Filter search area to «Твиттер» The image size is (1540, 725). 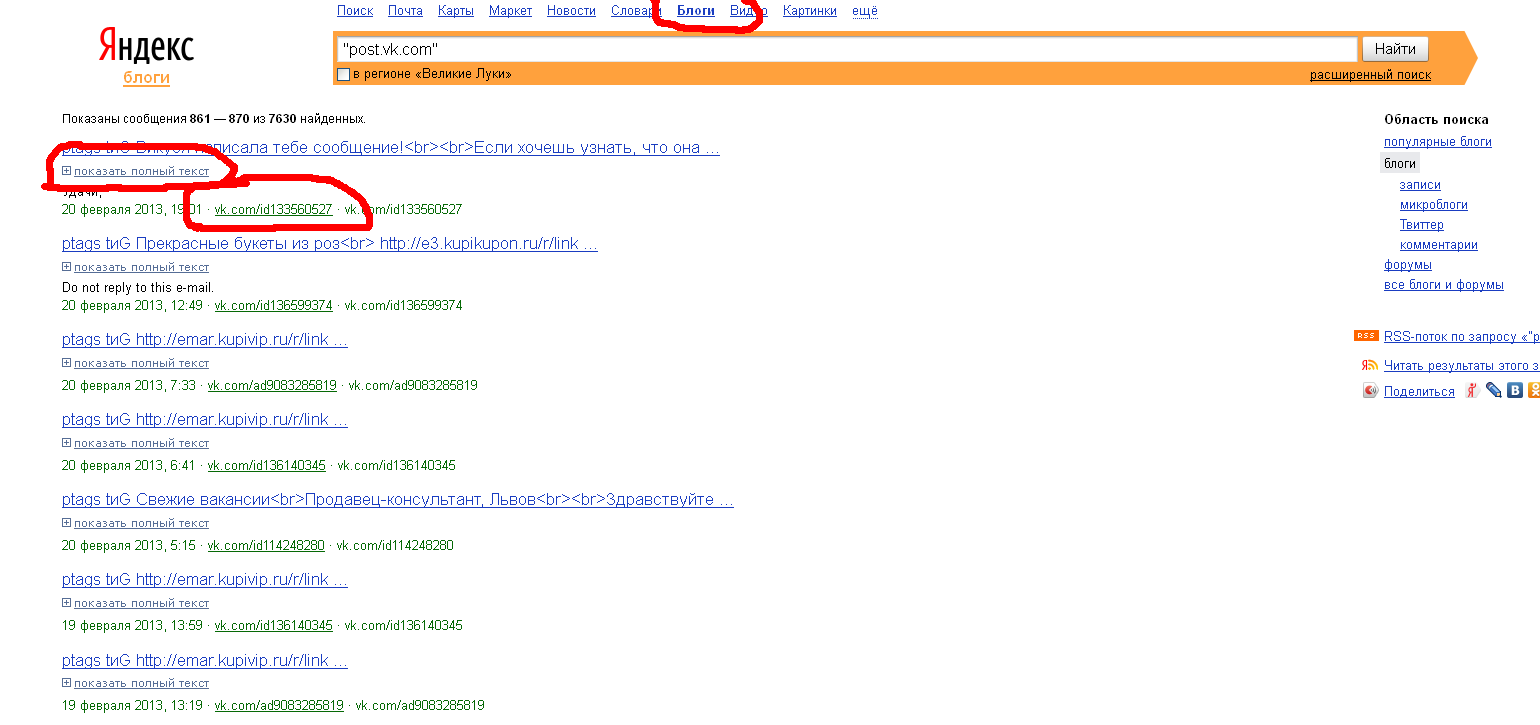tap(1422, 225)
